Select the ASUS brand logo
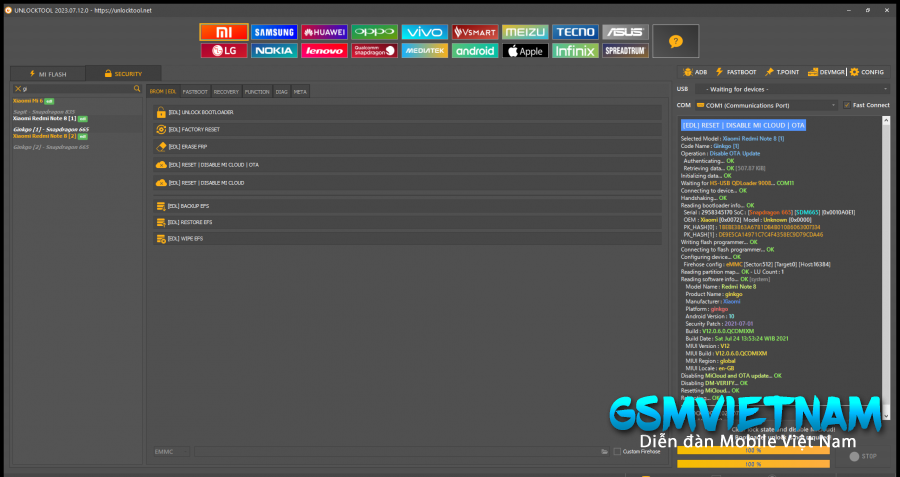 click(x=626, y=32)
